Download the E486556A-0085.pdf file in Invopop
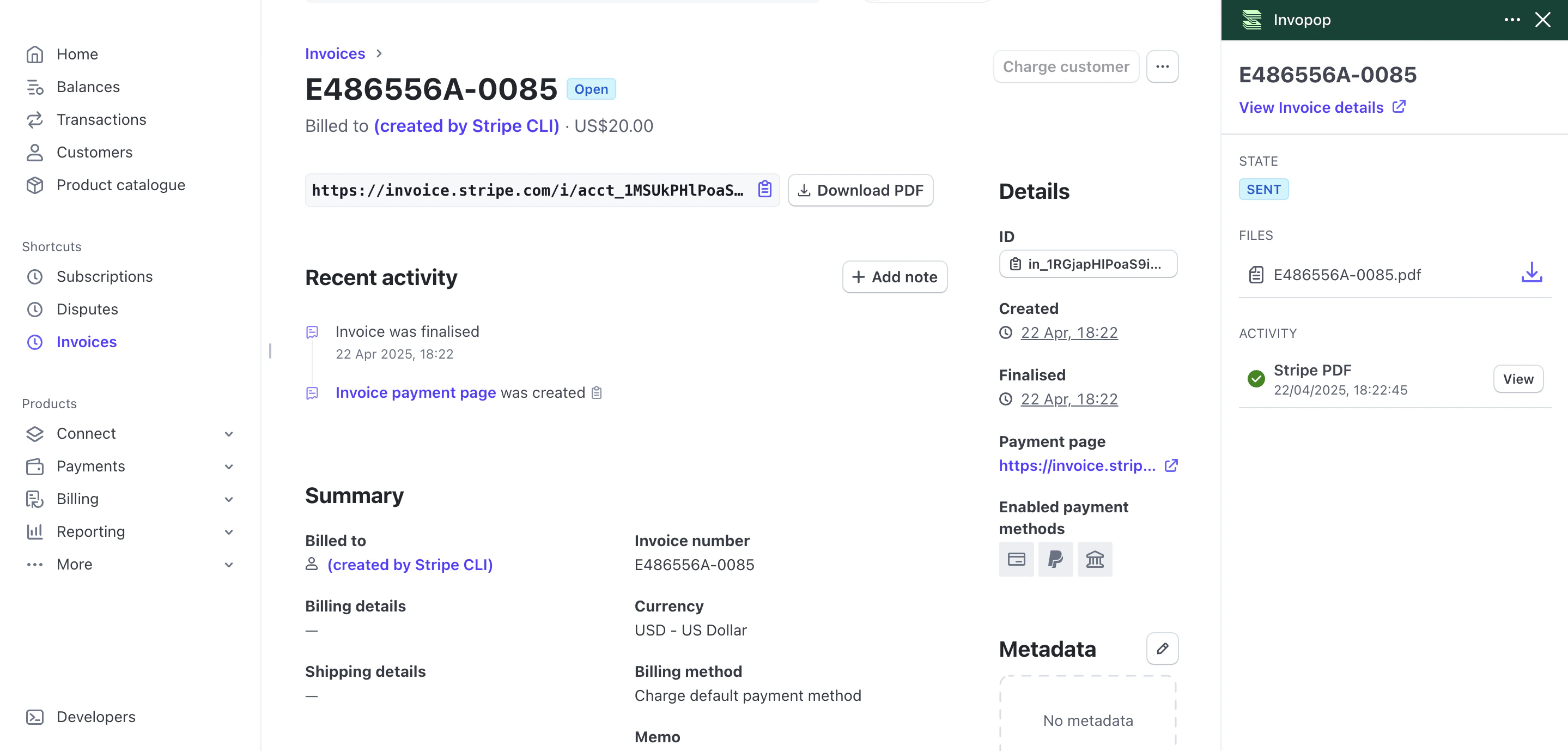 pyautogui.click(x=1531, y=273)
